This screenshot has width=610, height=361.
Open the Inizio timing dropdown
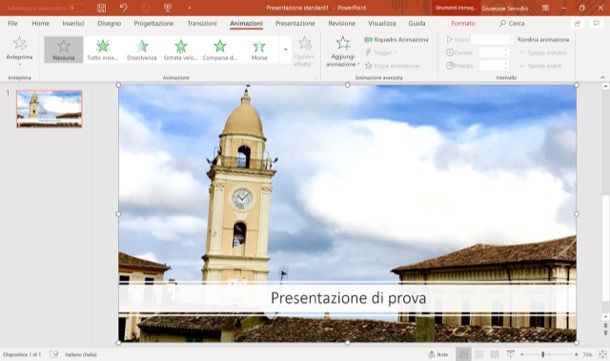(492, 39)
